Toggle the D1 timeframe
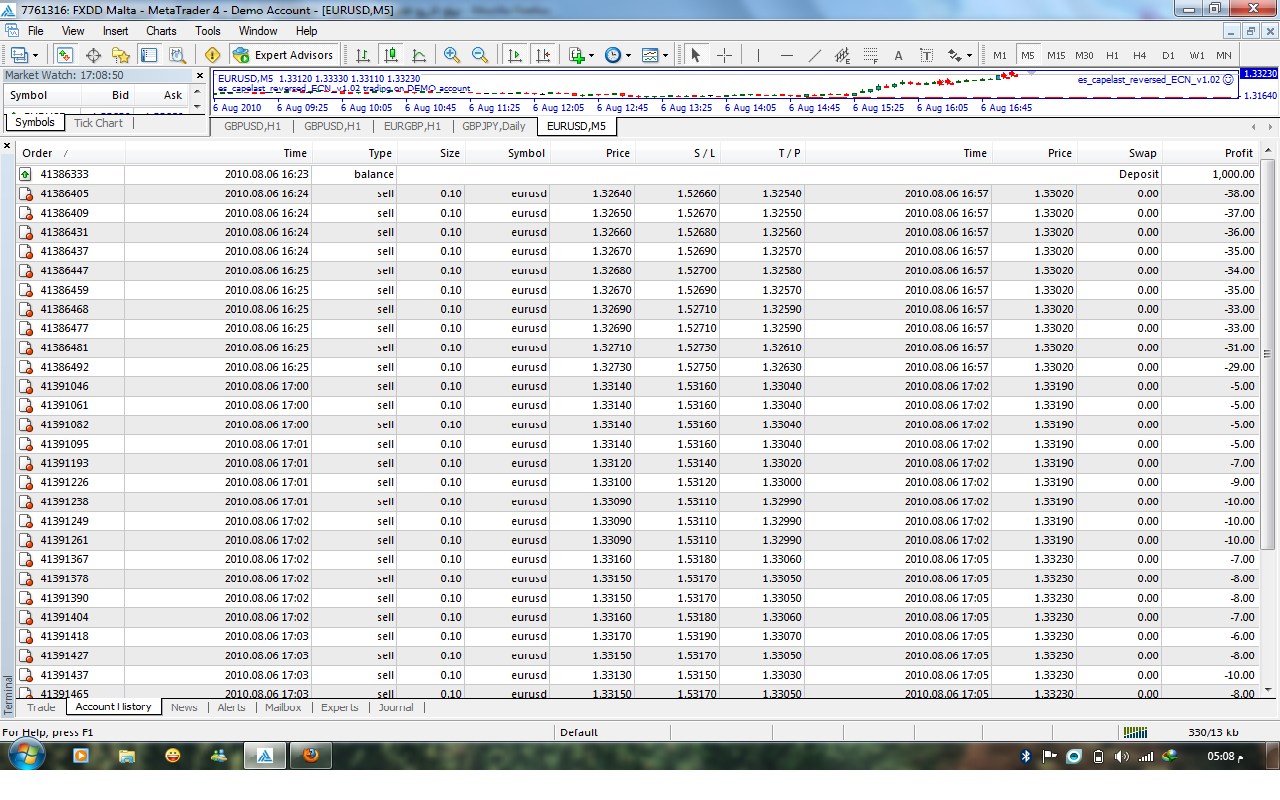Viewport: 1280px width, 800px height. tap(1168, 55)
